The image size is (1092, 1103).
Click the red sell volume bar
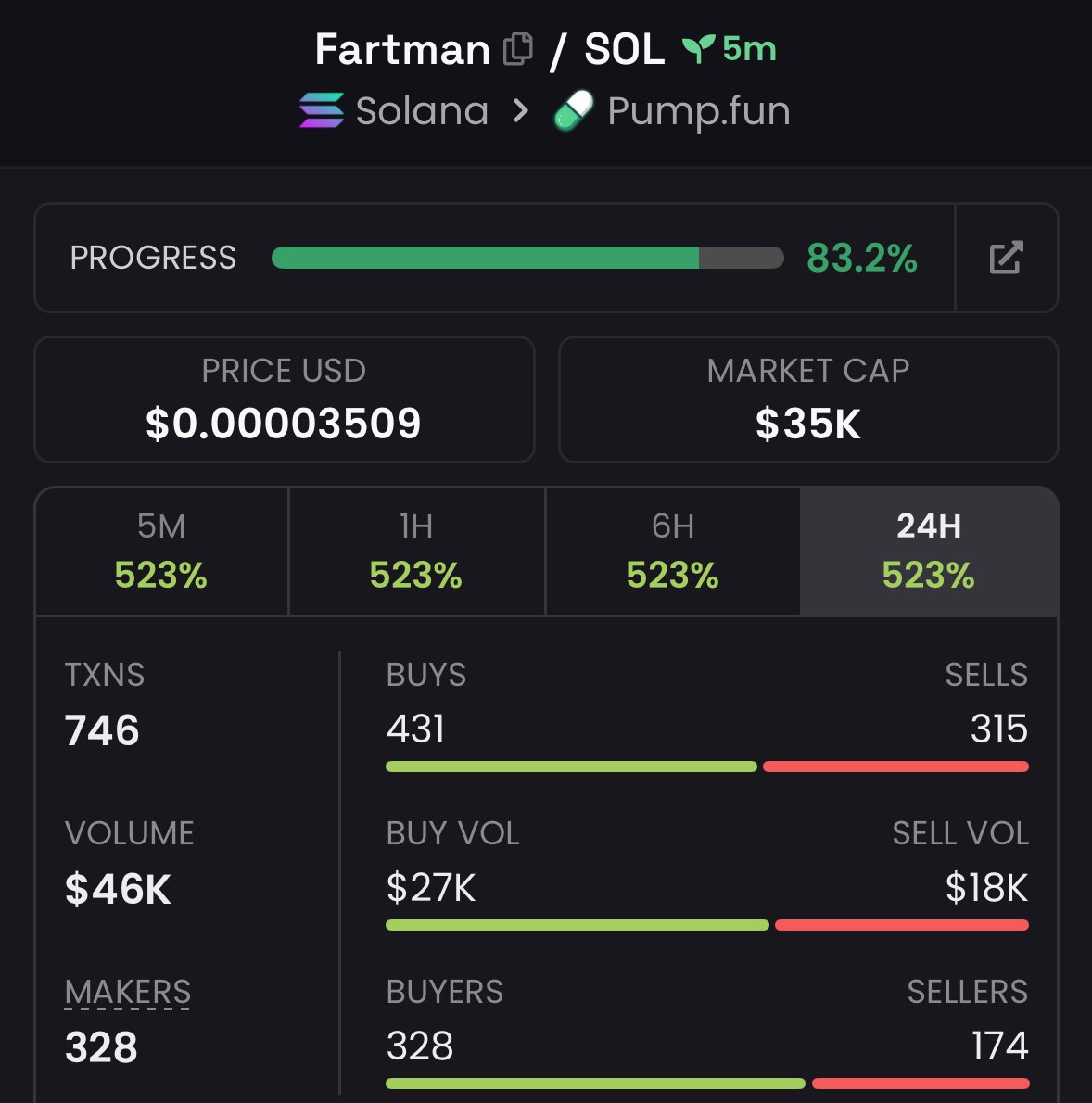pos(901,925)
